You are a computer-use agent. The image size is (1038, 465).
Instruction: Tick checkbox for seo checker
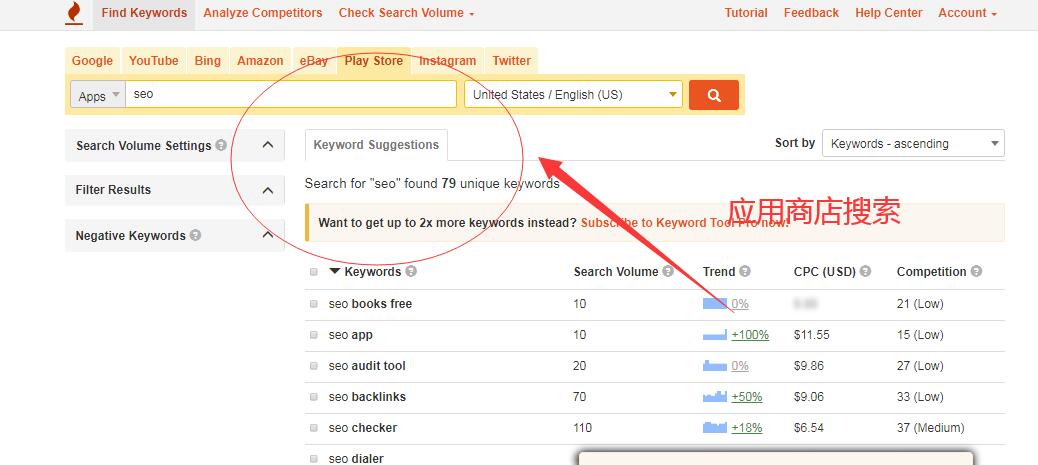point(314,428)
